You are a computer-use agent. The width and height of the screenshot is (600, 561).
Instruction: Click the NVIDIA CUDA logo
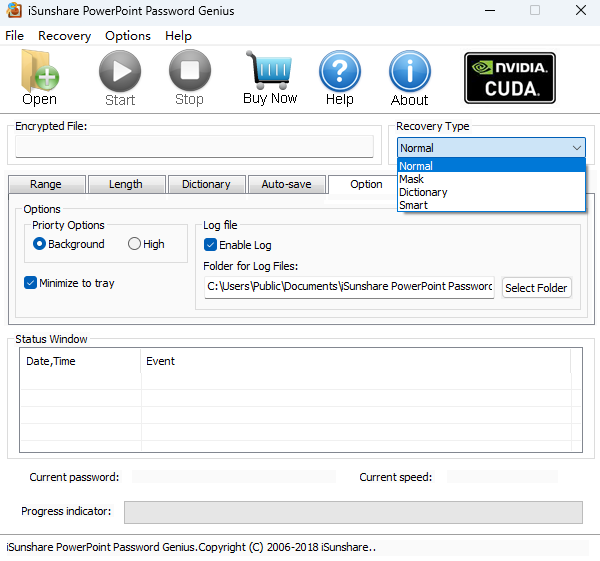tap(510, 78)
